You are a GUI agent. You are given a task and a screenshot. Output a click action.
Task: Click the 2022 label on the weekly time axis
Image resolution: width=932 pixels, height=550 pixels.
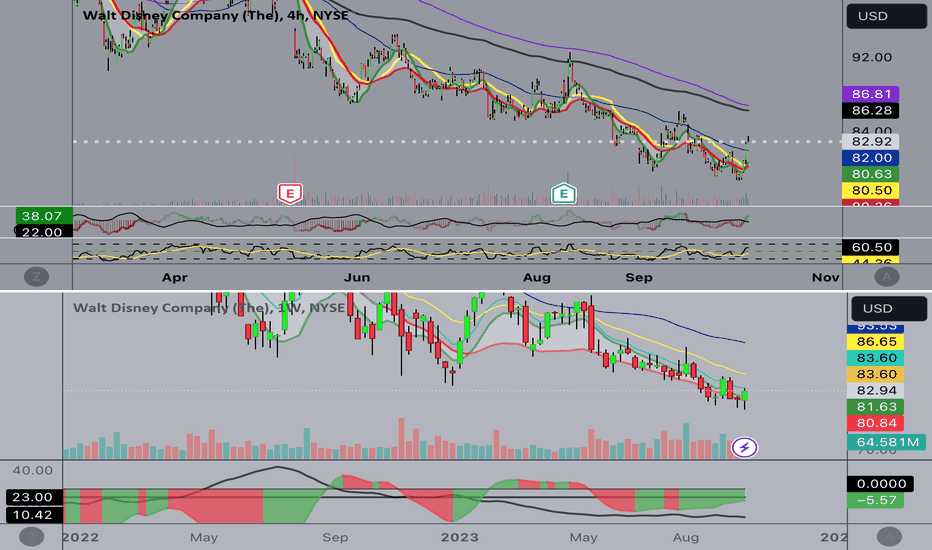coord(80,538)
